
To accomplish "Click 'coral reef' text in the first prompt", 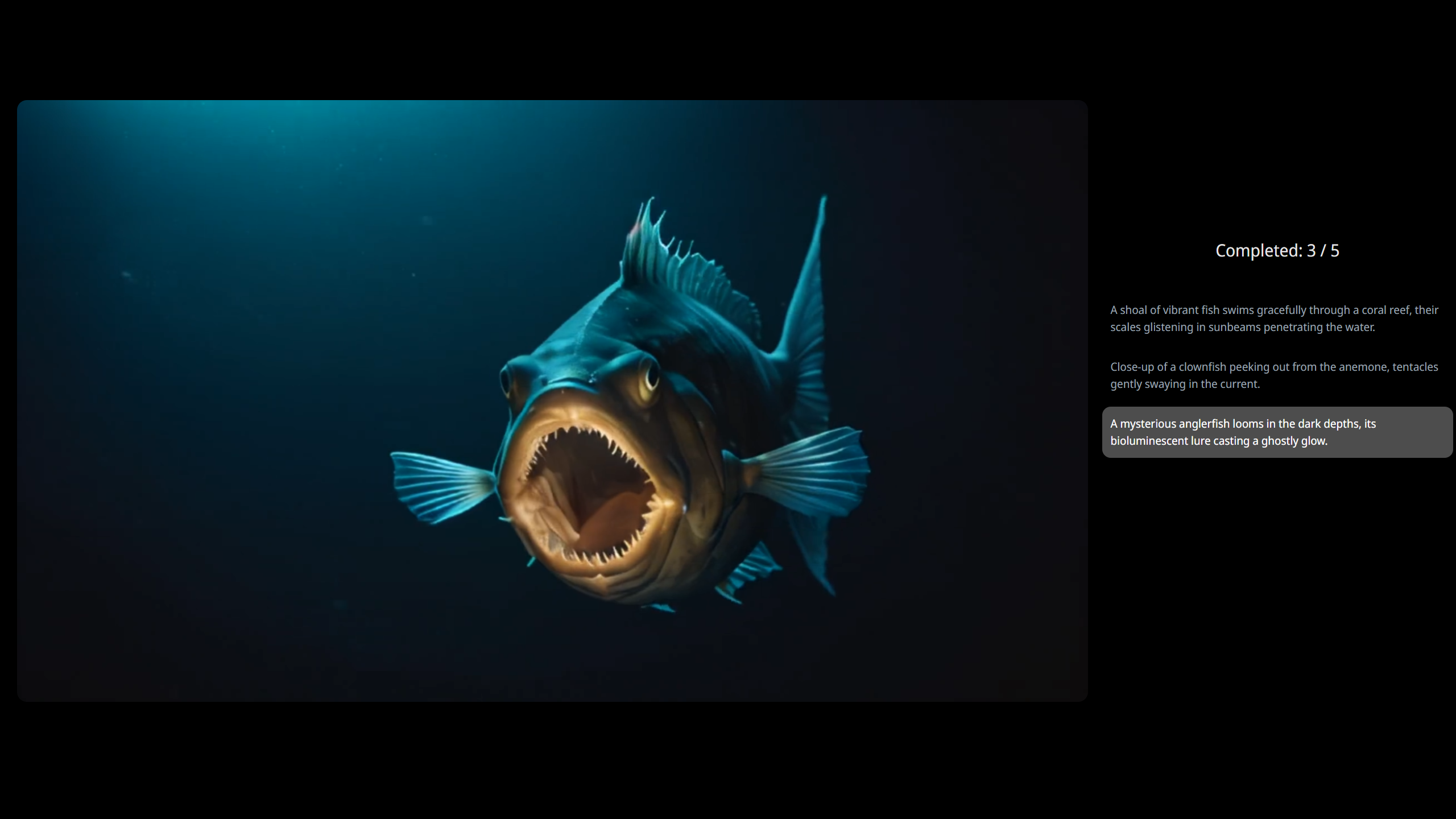I will [x=1385, y=310].
